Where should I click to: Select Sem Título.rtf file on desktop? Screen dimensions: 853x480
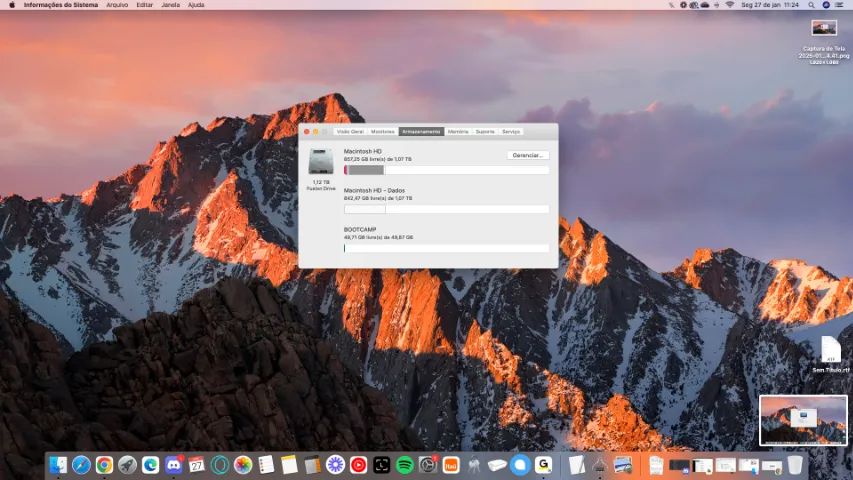[x=831, y=354]
